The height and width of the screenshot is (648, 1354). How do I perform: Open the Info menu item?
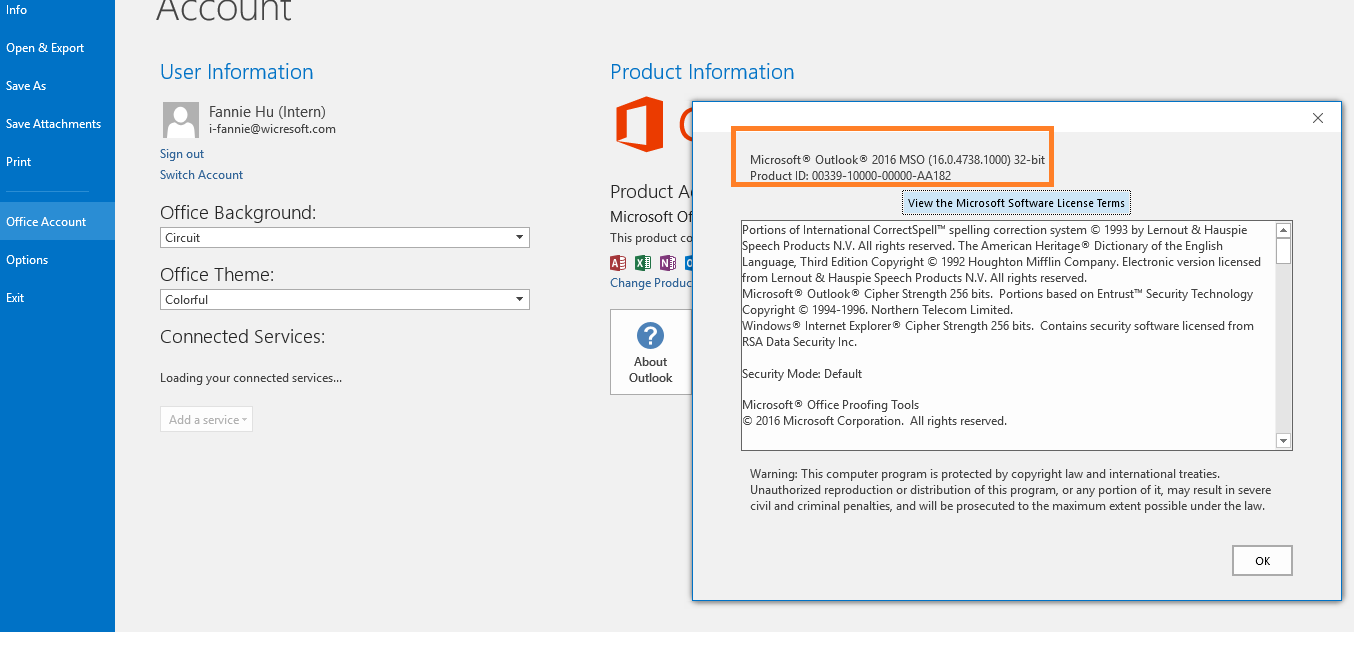click(17, 10)
